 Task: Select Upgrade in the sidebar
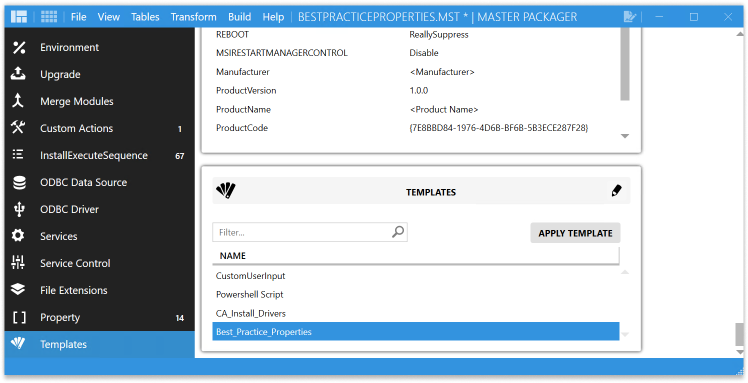100,74
